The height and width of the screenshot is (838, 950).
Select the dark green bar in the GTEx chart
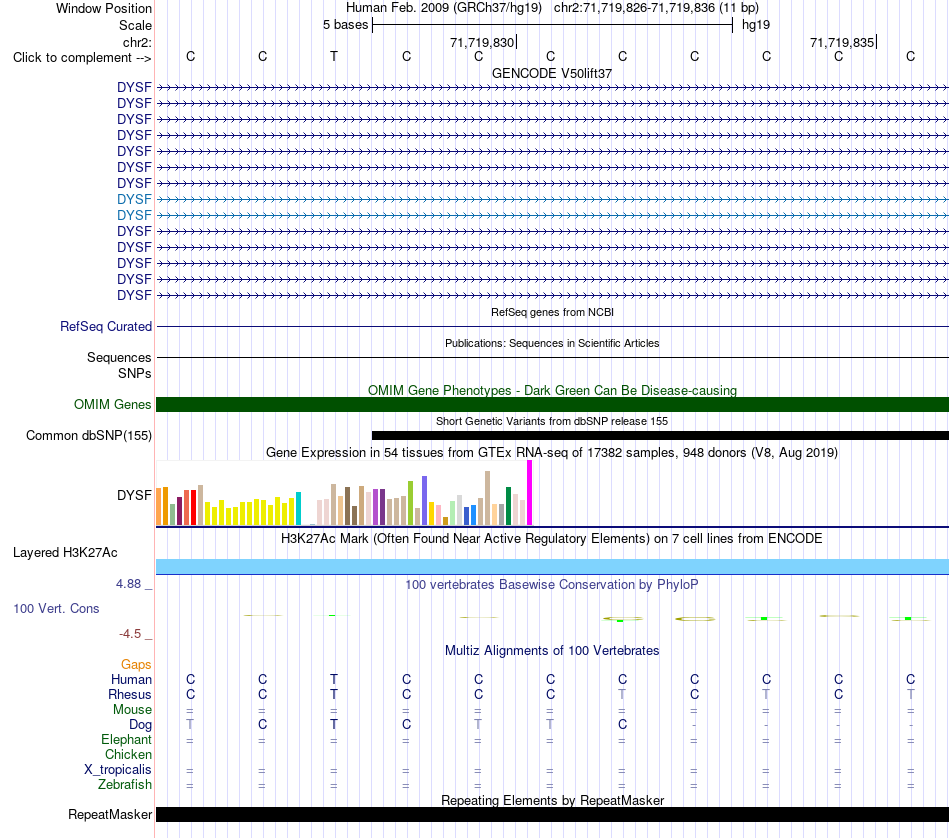[x=508, y=506]
